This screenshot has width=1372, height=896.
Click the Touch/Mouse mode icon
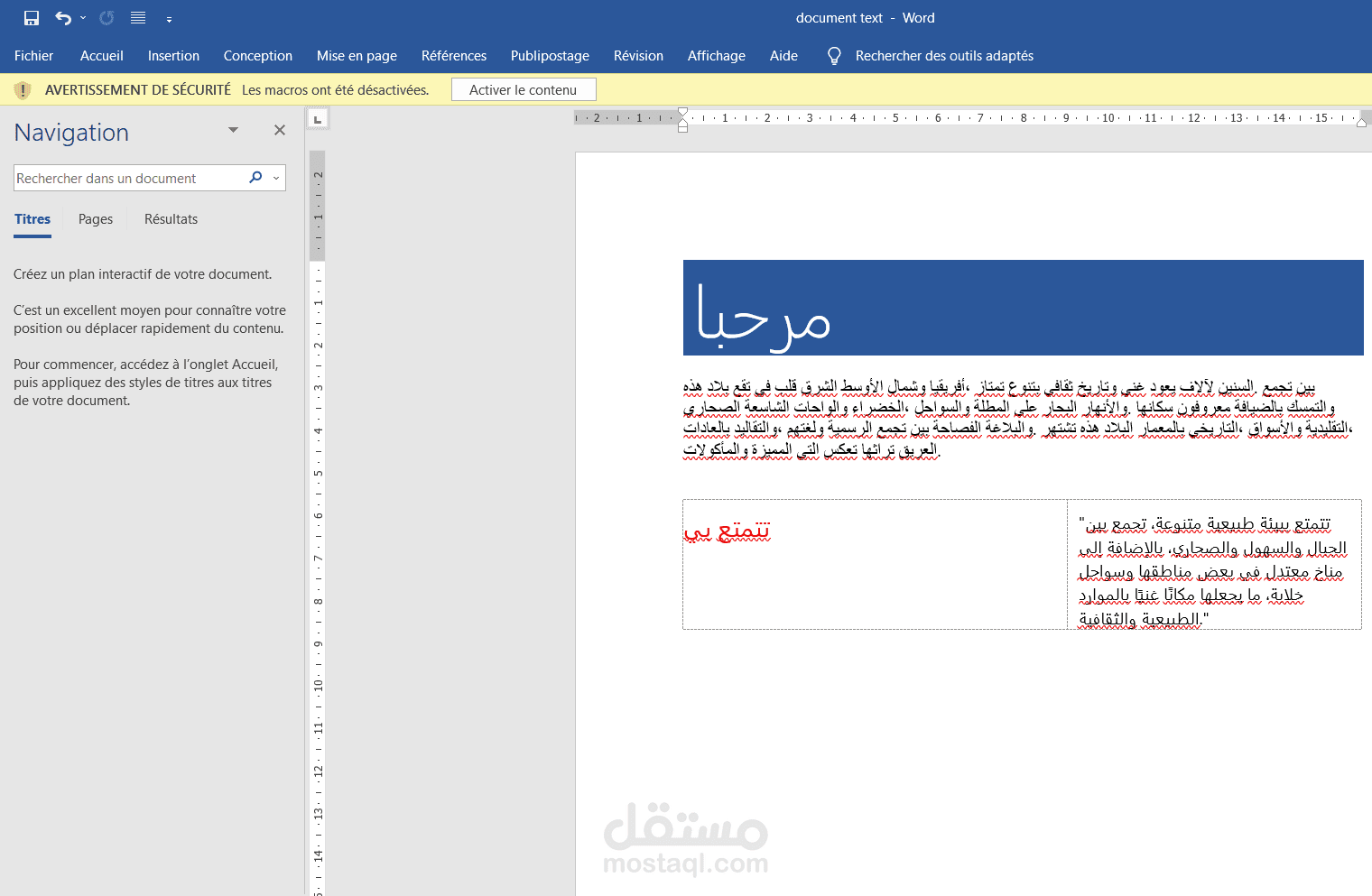(x=137, y=17)
